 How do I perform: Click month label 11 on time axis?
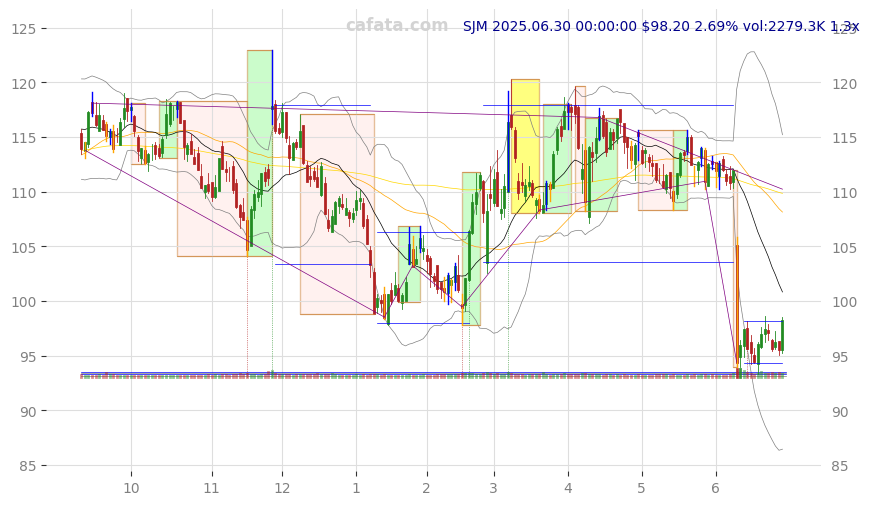pos(212,488)
